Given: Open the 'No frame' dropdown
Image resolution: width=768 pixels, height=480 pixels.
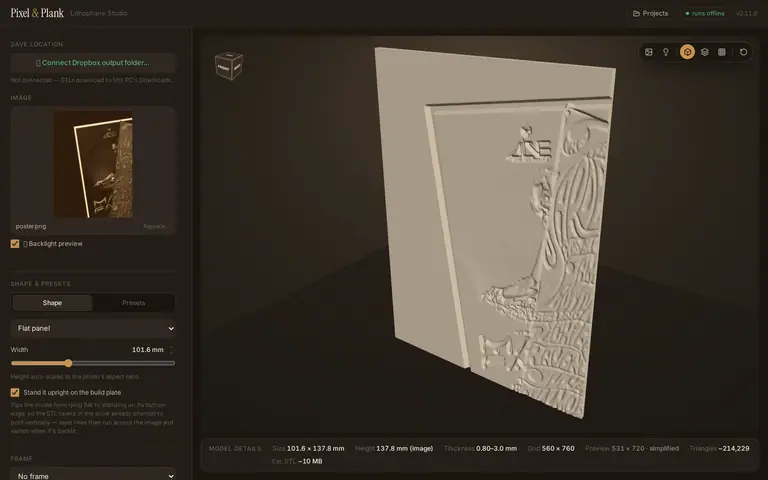Looking at the screenshot, I should [x=93, y=476].
